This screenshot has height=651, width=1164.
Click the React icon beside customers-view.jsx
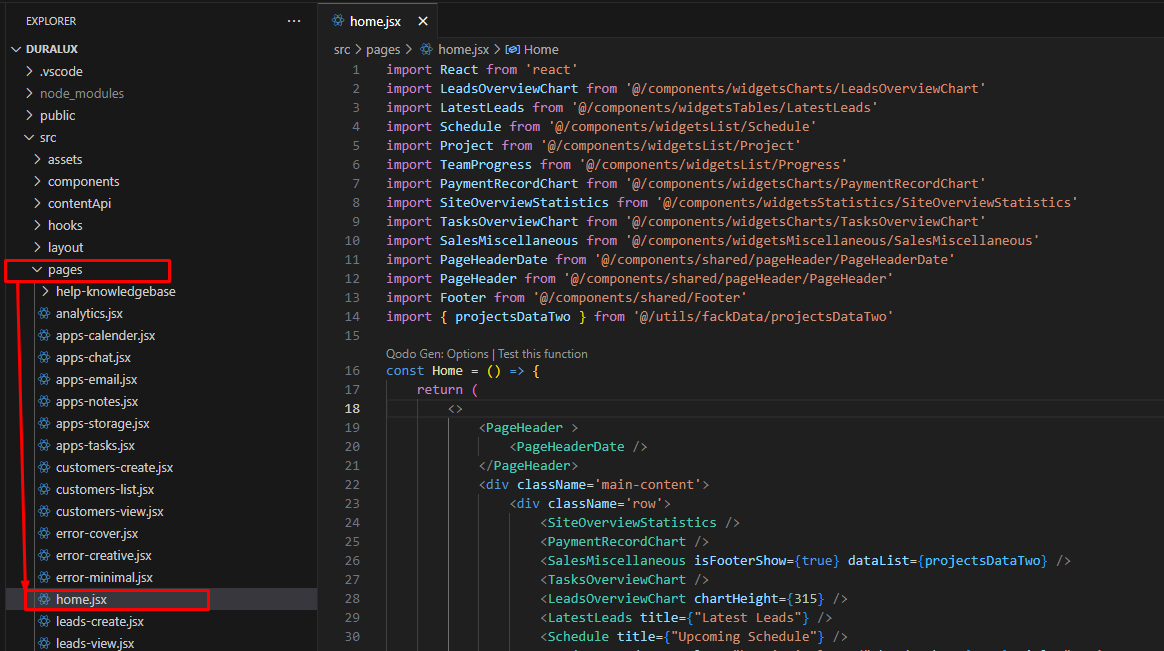click(45, 511)
